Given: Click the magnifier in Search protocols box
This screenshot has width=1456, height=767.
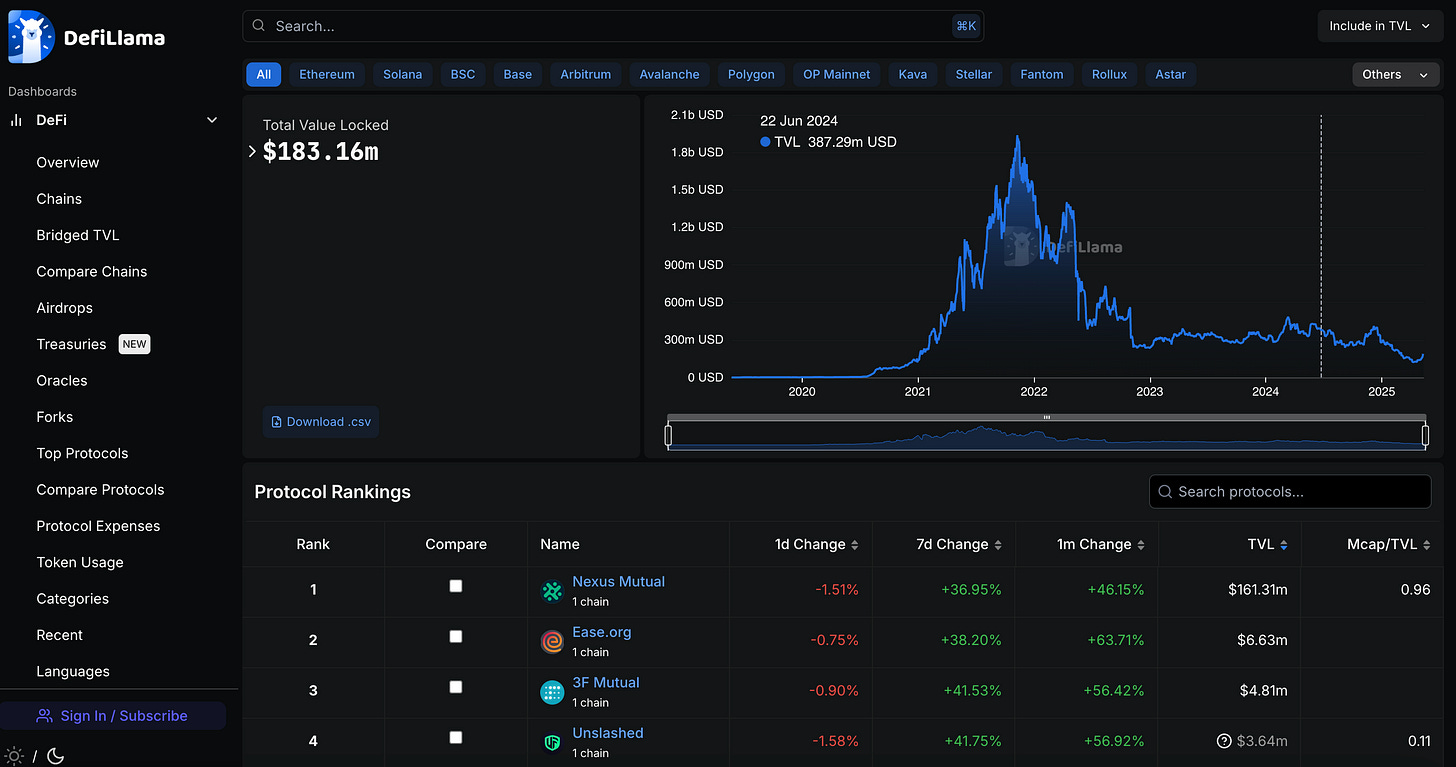Looking at the screenshot, I should (1165, 492).
